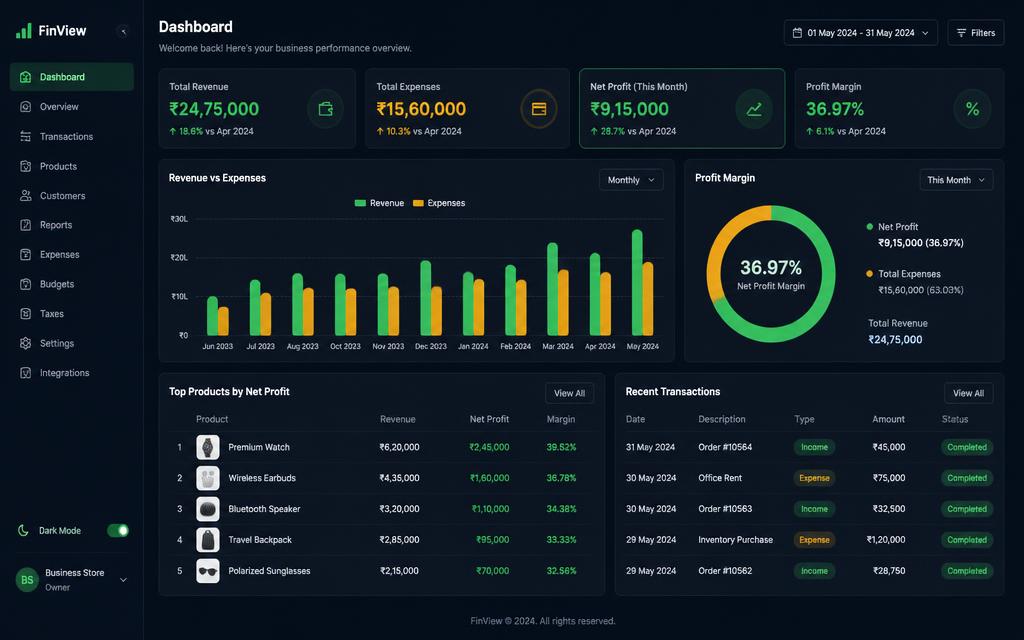
Task: Click the Order #10563 description
Action: (725, 509)
